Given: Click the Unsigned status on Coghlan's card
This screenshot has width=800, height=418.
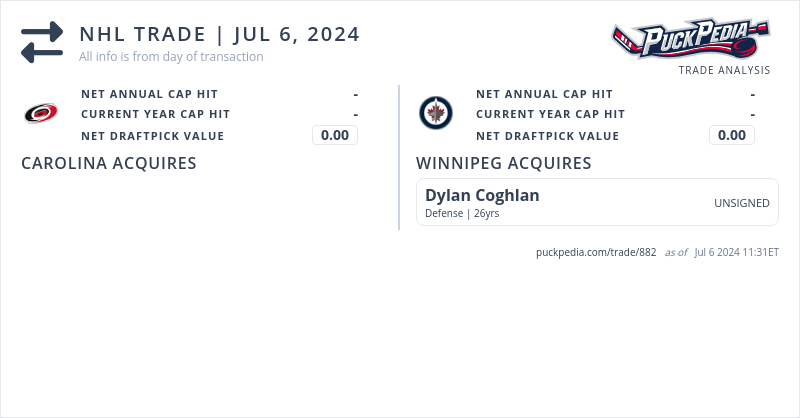Looking at the screenshot, I should (741, 203).
